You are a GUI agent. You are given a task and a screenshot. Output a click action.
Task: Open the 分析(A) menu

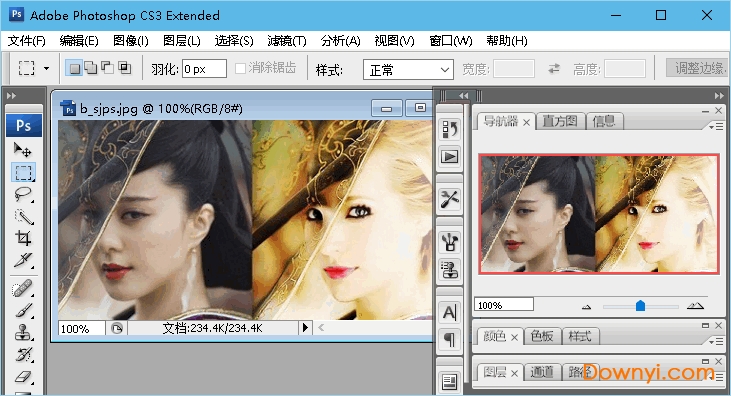tap(340, 41)
